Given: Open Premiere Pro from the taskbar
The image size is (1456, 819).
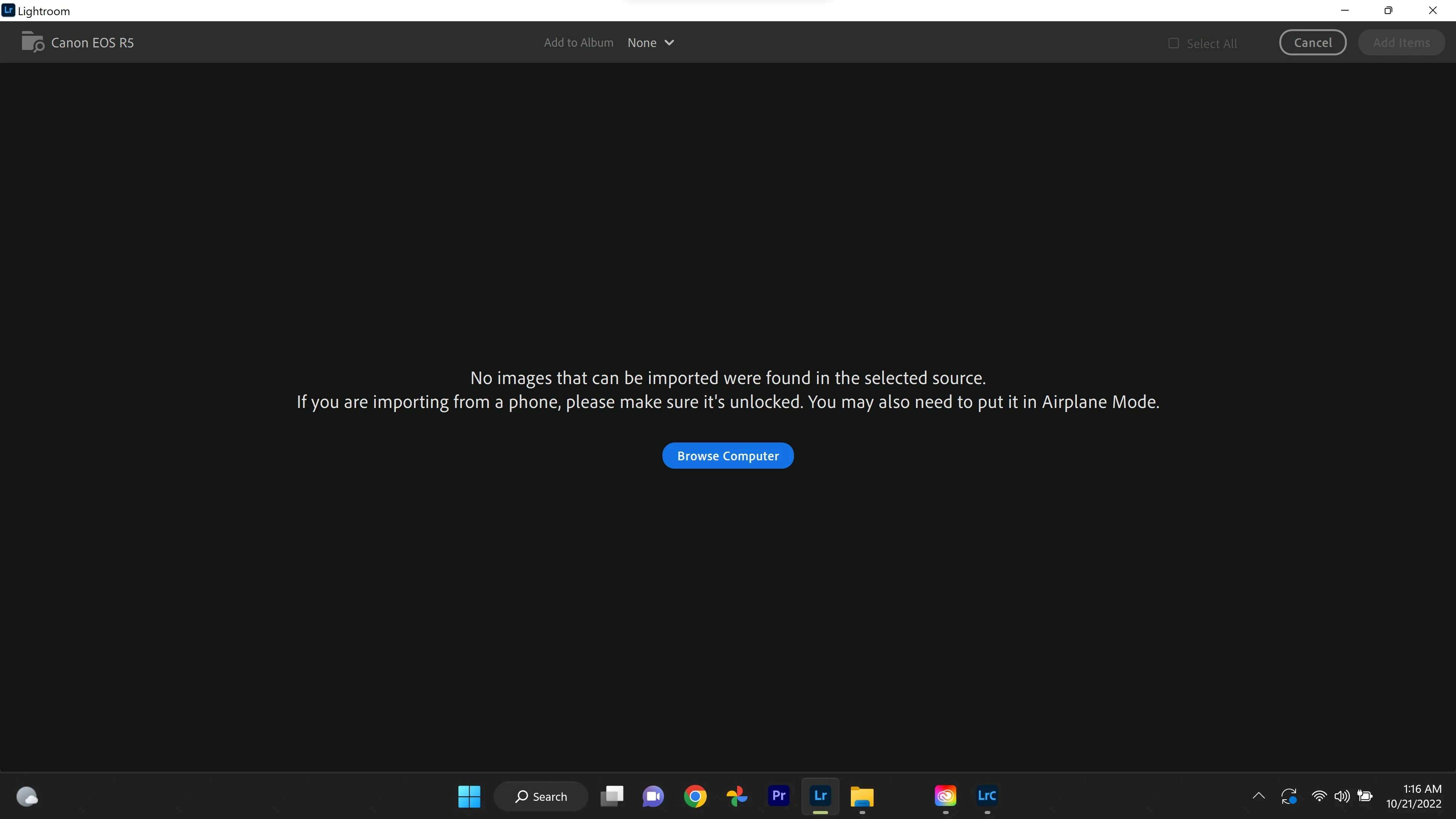Looking at the screenshot, I should tap(778, 796).
